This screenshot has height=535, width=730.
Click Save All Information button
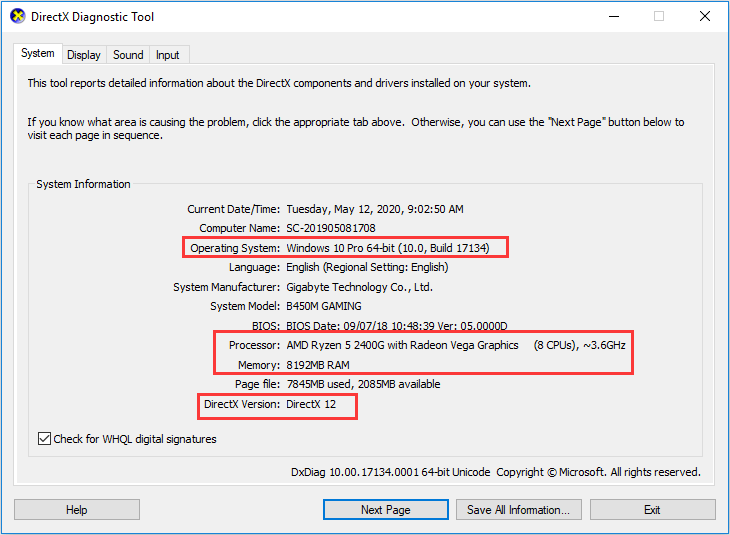(519, 510)
